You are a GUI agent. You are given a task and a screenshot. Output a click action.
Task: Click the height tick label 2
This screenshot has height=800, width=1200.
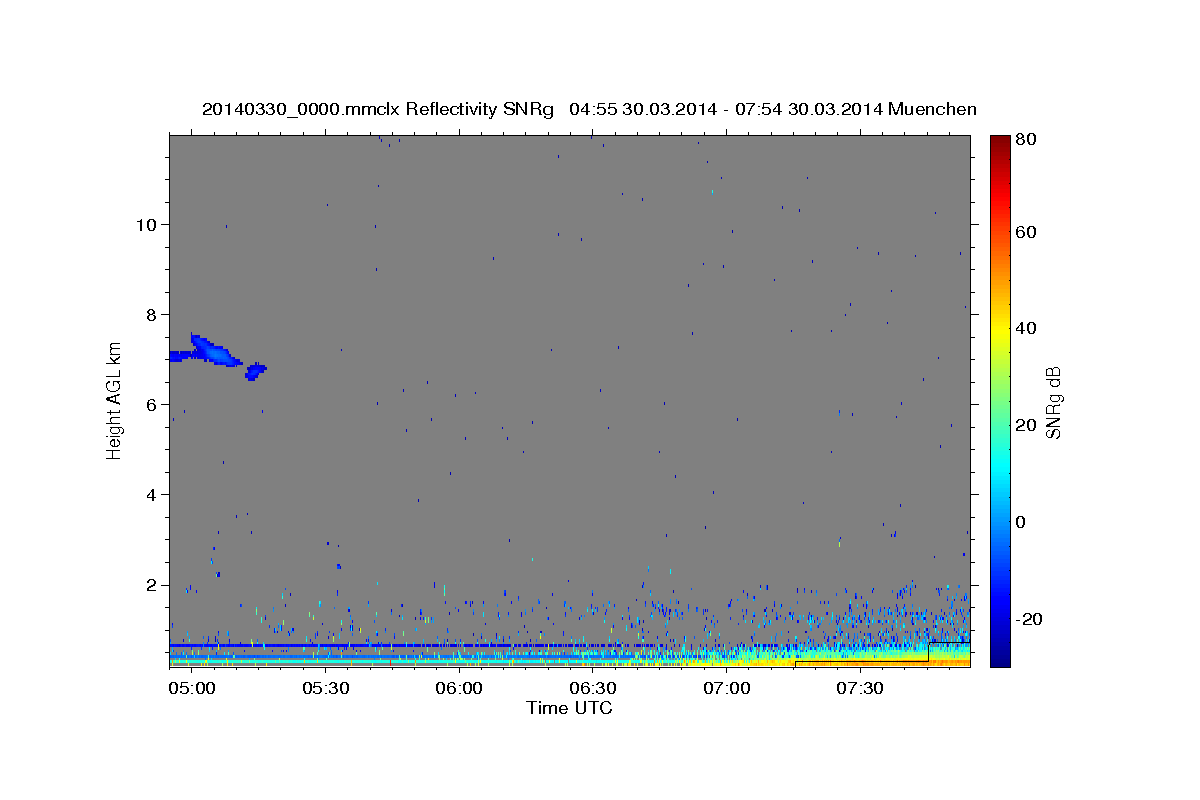point(150,584)
